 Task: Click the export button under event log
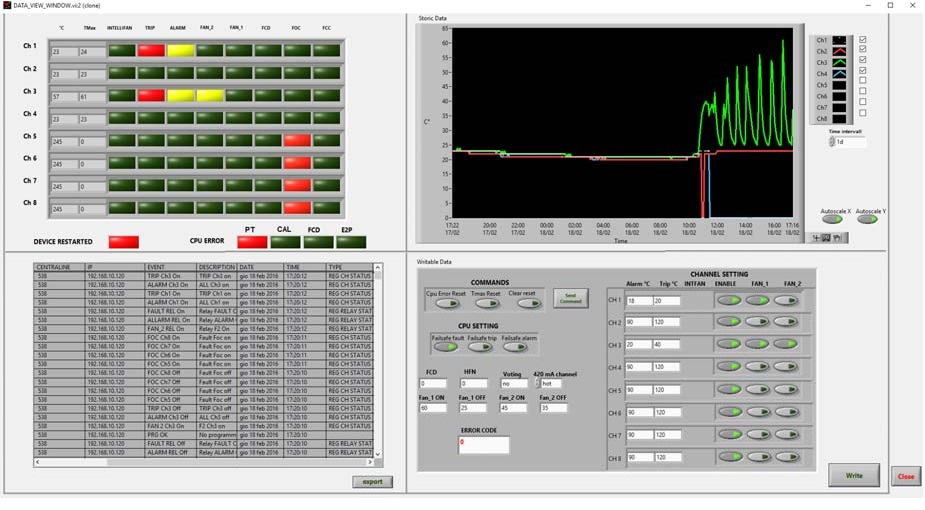point(372,482)
